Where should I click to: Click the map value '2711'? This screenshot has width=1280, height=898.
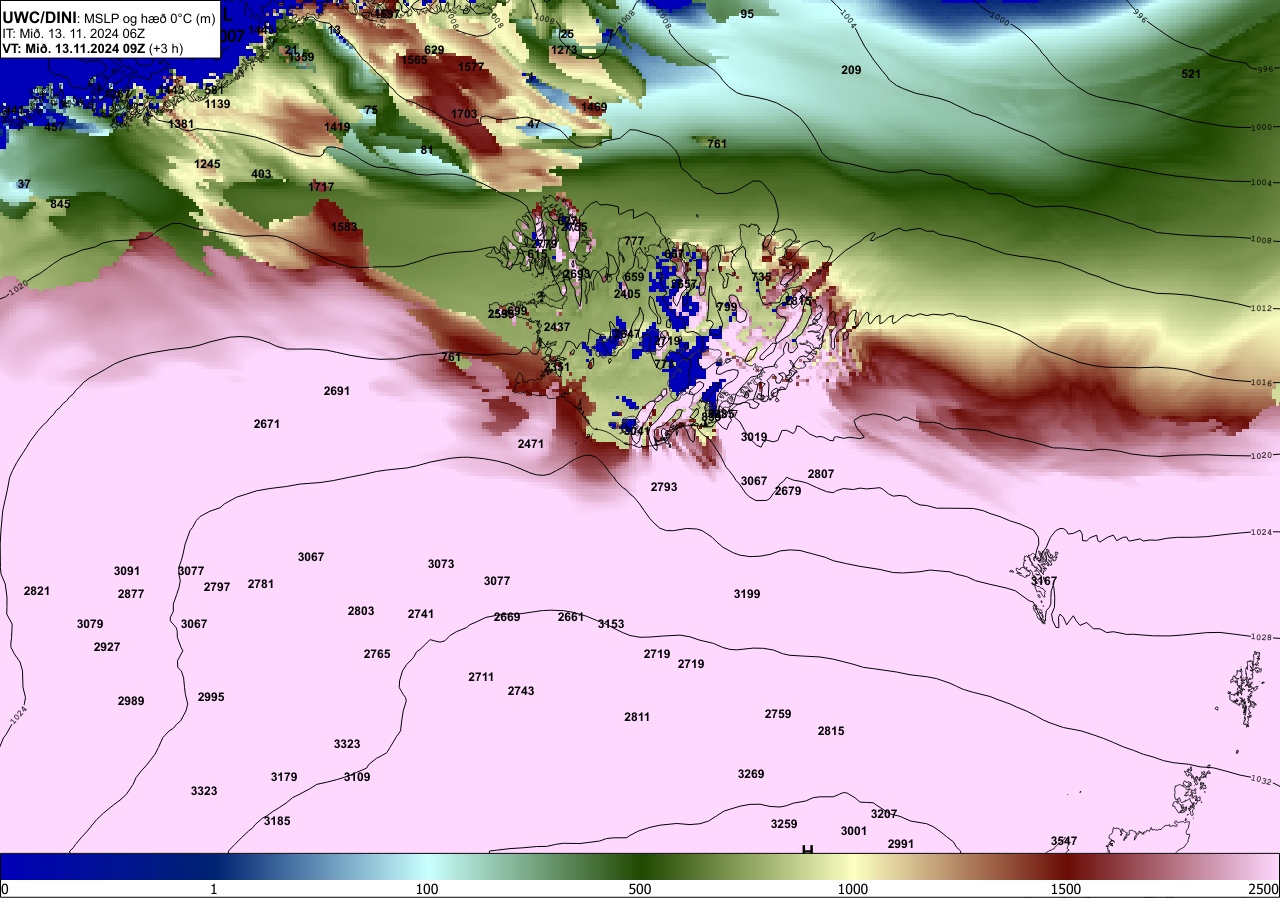(481, 677)
